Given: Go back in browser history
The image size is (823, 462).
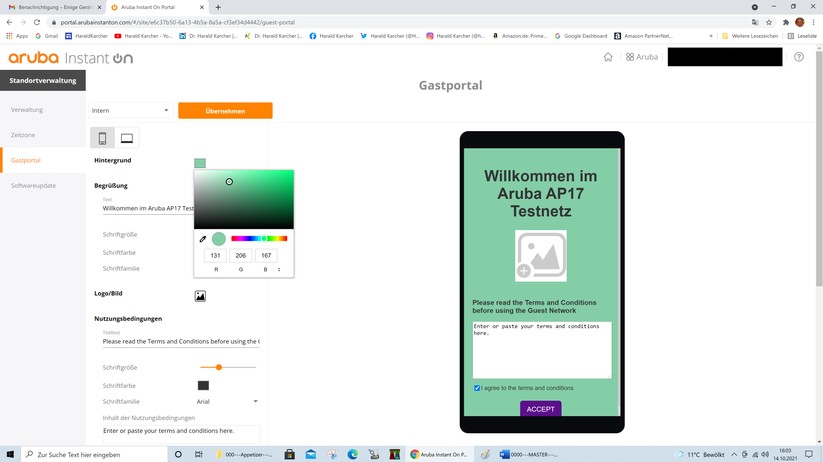Looking at the screenshot, I should click(x=9, y=22).
